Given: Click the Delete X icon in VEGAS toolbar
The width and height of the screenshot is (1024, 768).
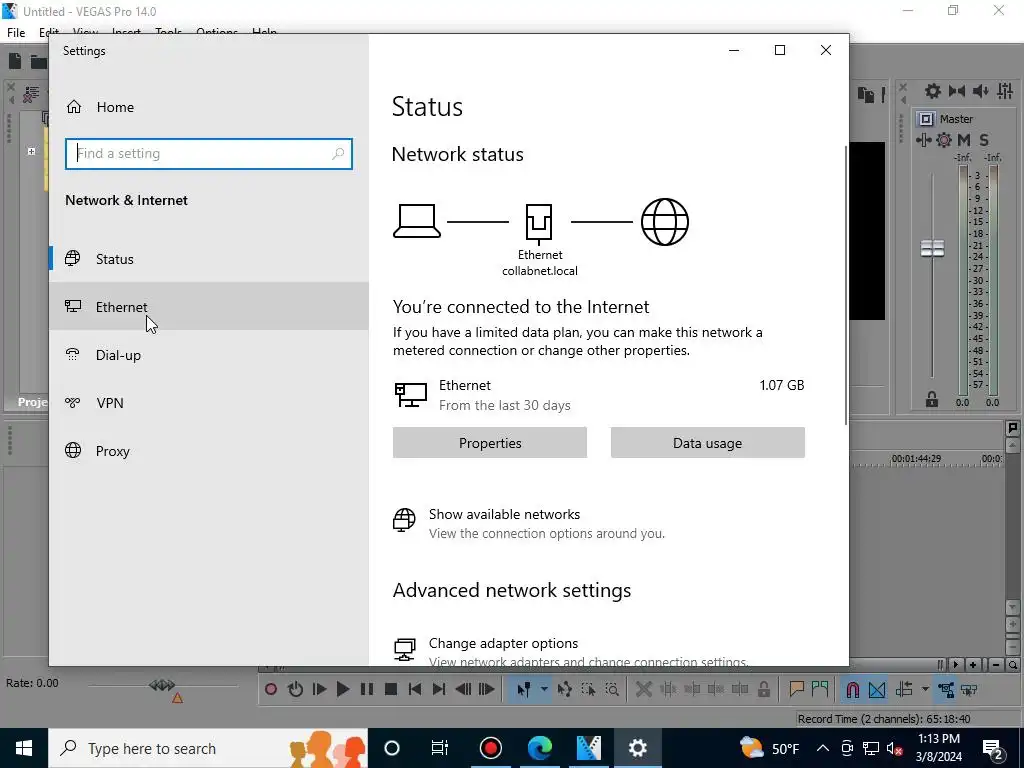Looking at the screenshot, I should (644, 689).
